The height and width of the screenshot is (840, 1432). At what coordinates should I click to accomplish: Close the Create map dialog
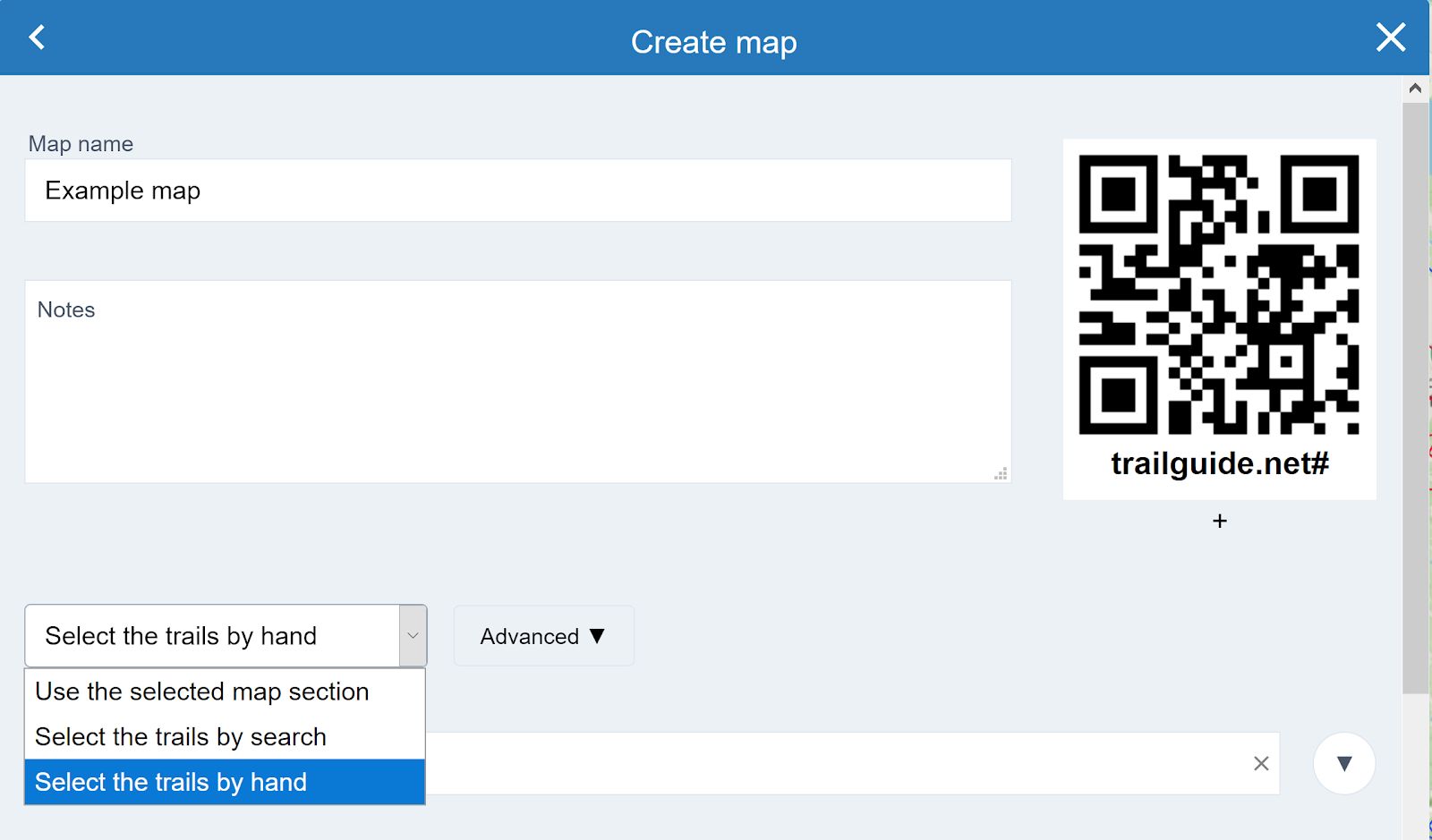coord(1390,38)
